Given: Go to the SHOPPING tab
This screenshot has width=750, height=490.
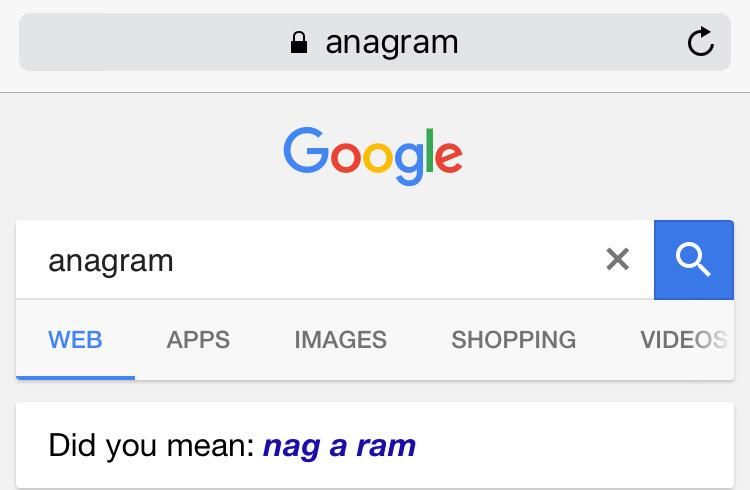Looking at the screenshot, I should (513, 340).
